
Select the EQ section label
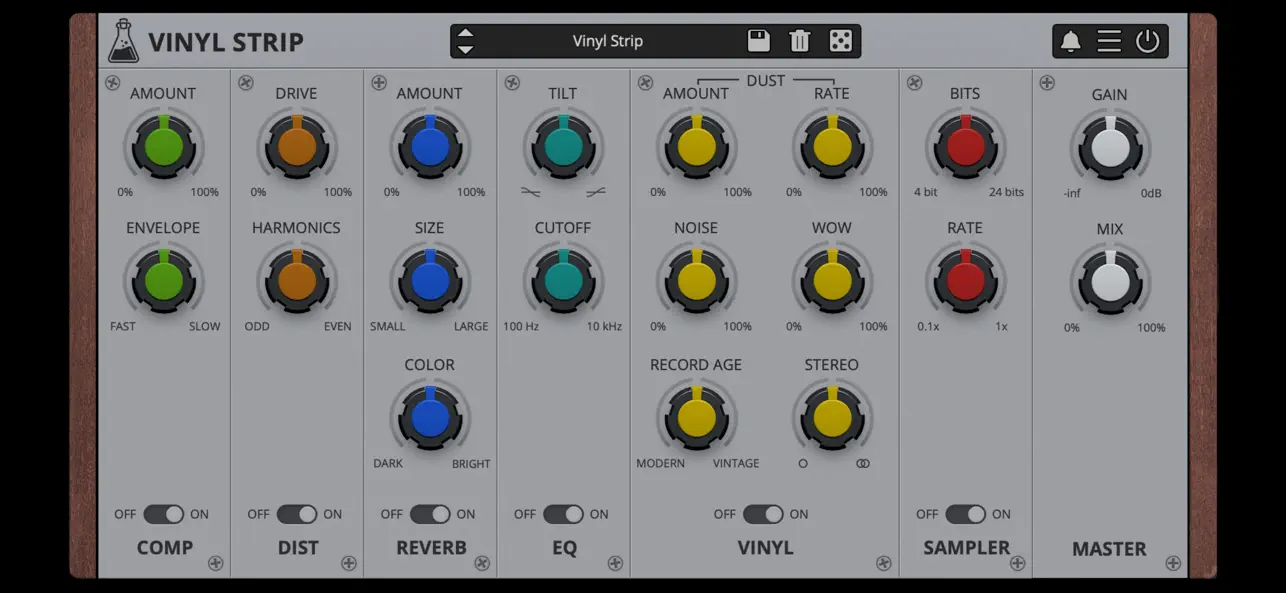562,547
